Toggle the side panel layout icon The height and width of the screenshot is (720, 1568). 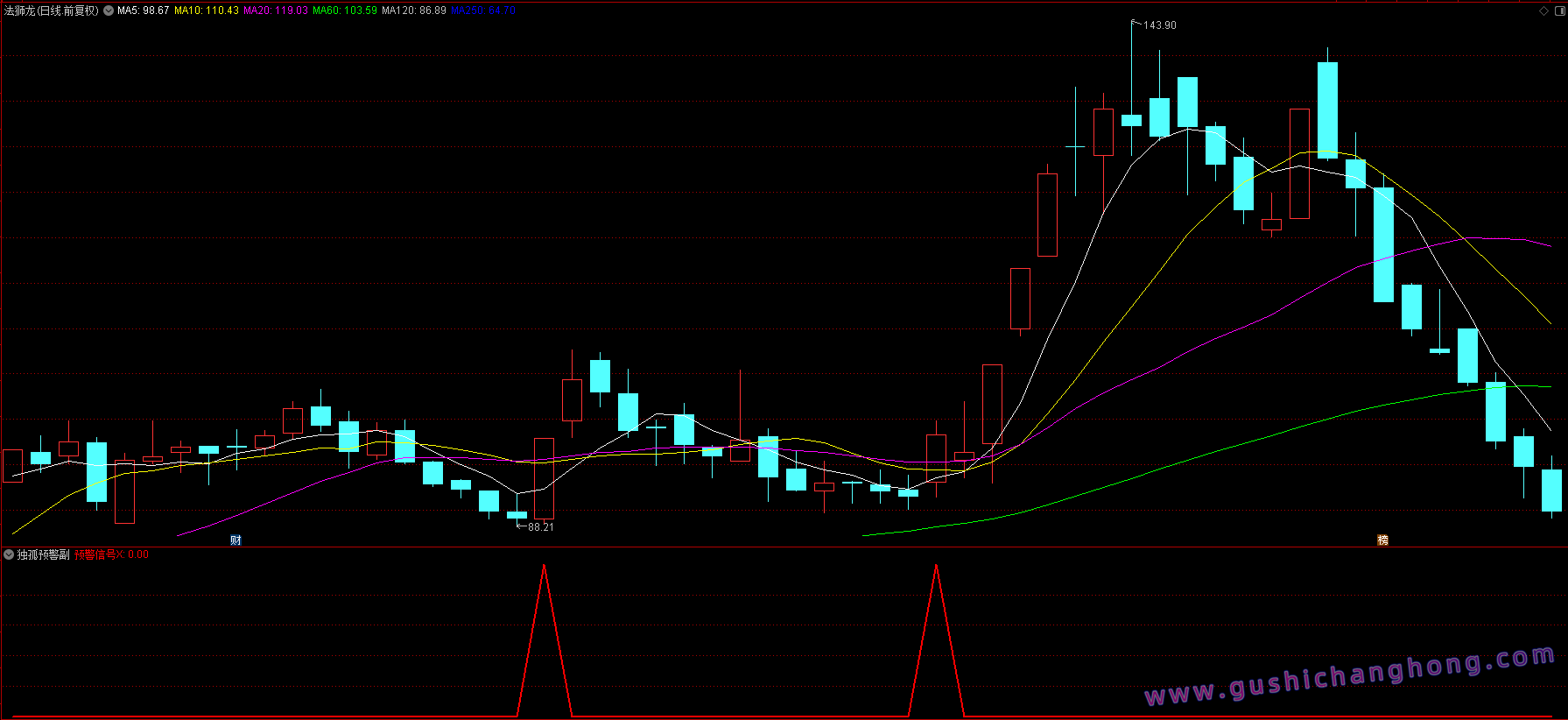1559,11
